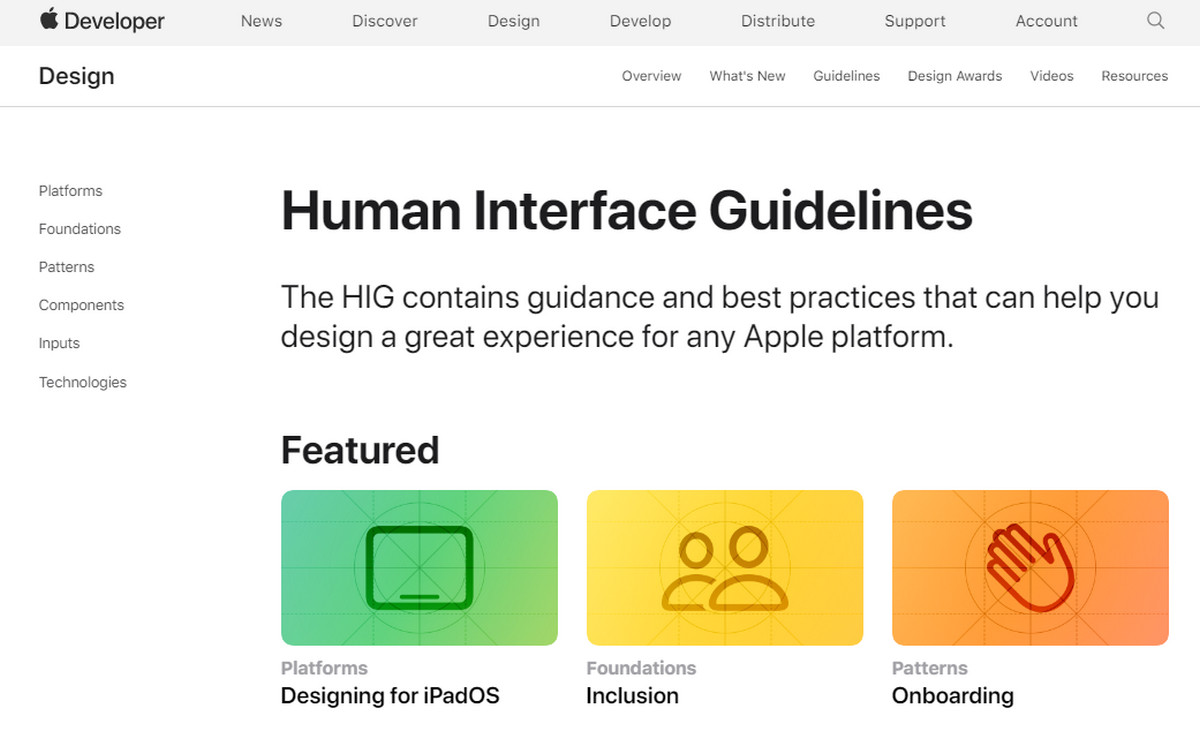Switch to the Overview tab
1200x739 pixels.
point(651,76)
